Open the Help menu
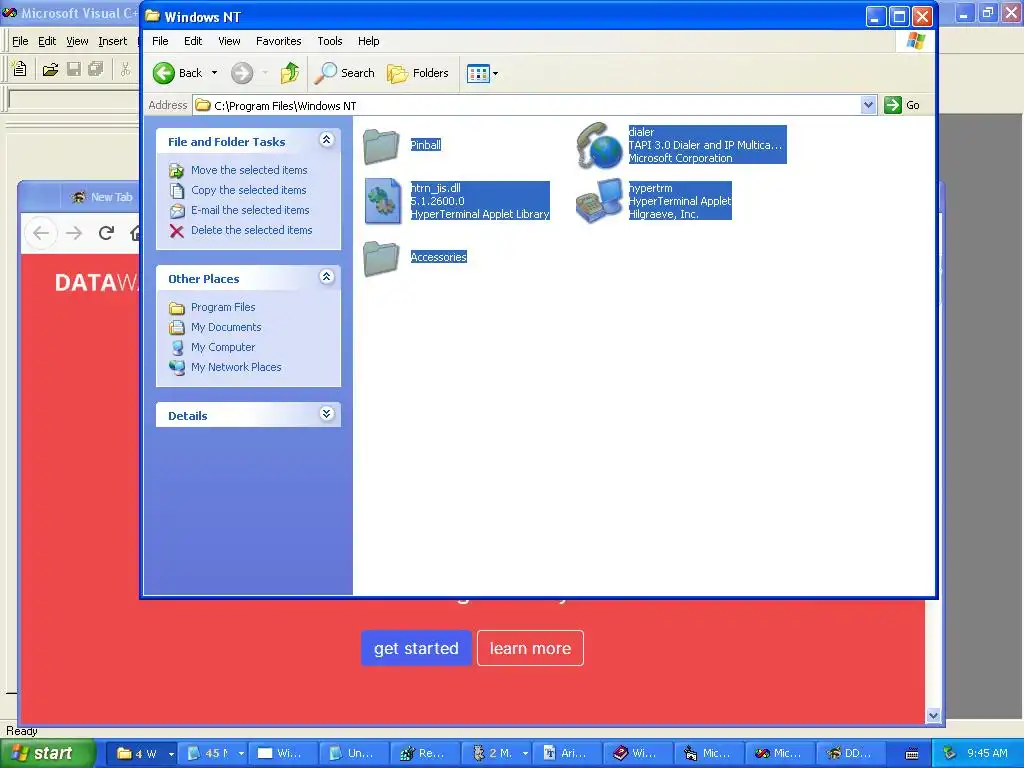The height and width of the screenshot is (768, 1024). [x=368, y=41]
